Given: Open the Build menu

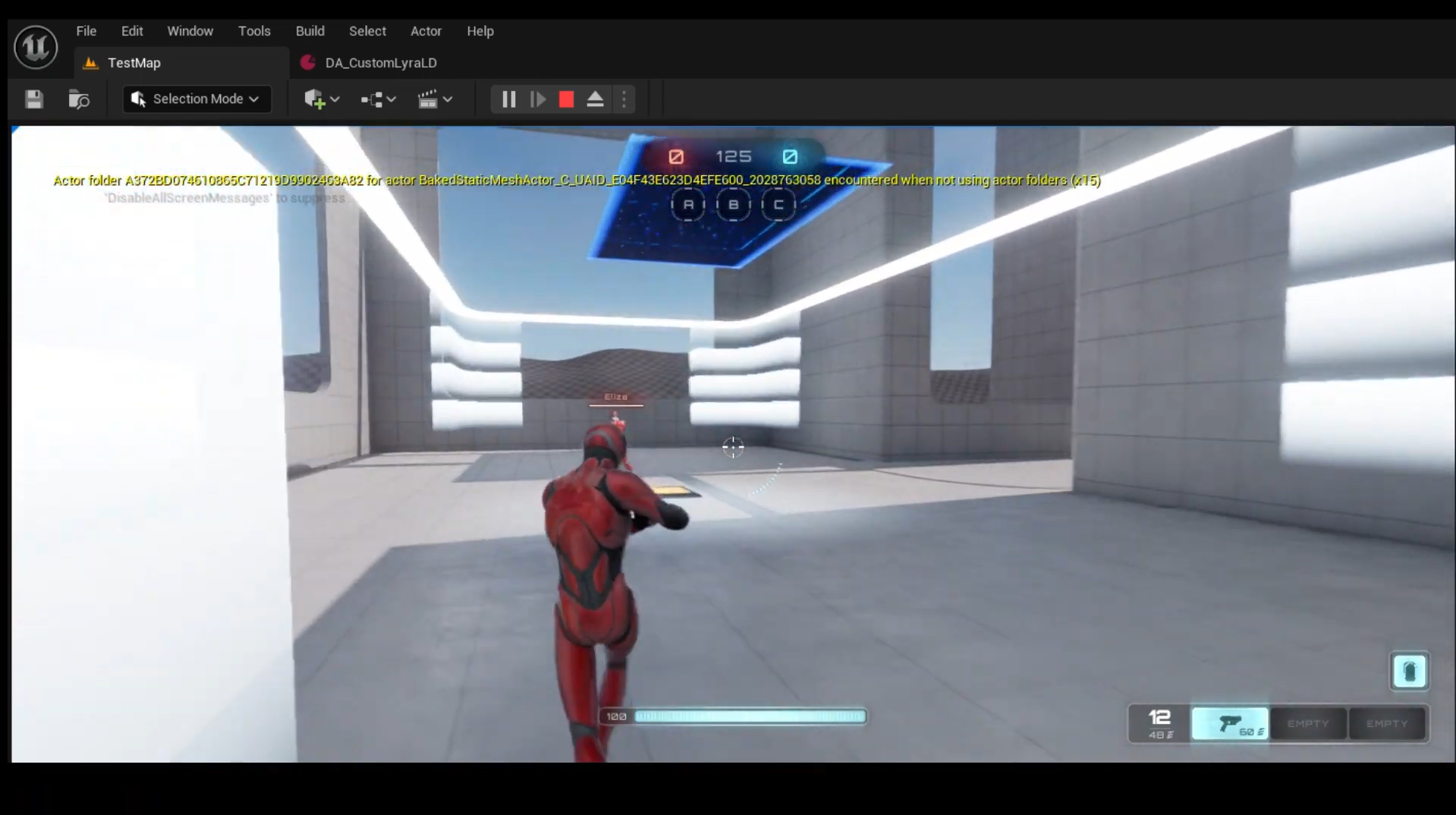Looking at the screenshot, I should [310, 31].
